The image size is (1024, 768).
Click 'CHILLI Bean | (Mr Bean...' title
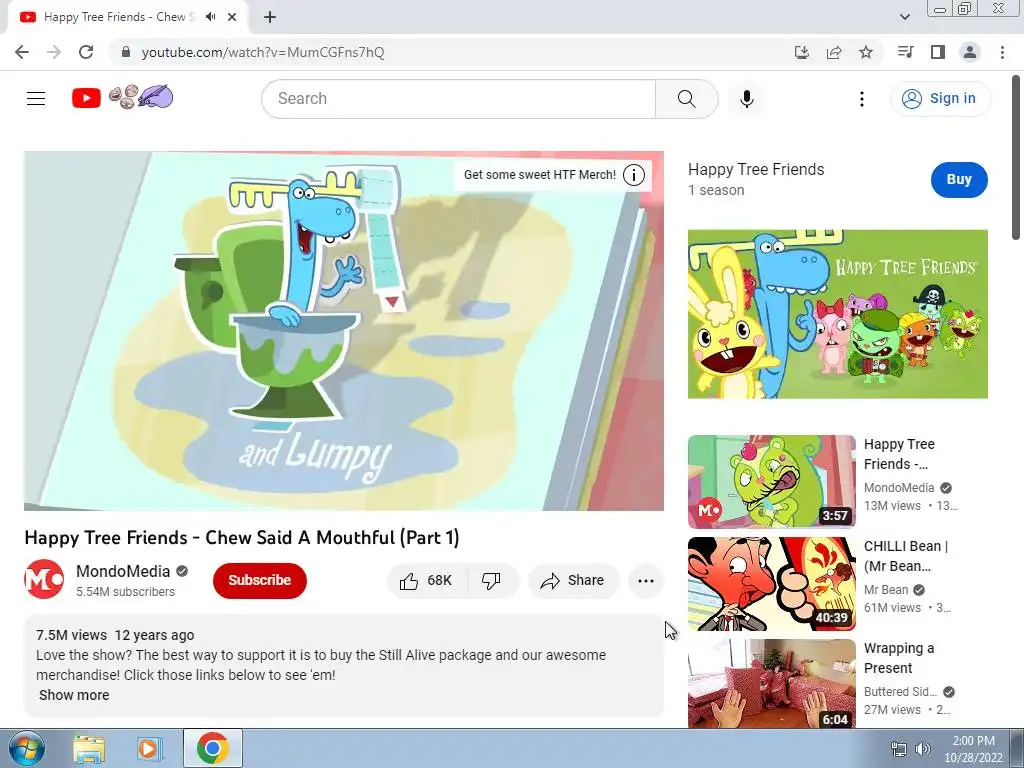pos(906,556)
